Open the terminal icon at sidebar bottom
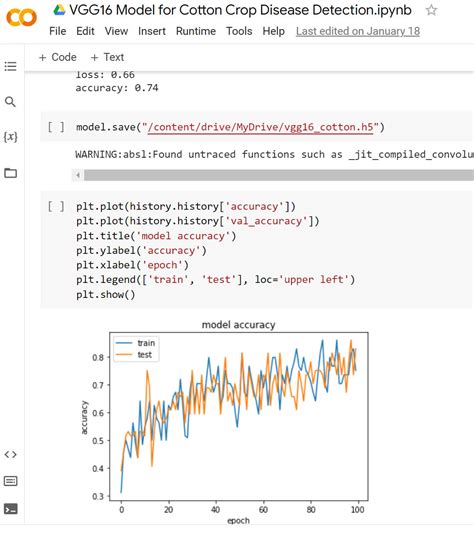This screenshot has width=474, height=542. pos(10,509)
